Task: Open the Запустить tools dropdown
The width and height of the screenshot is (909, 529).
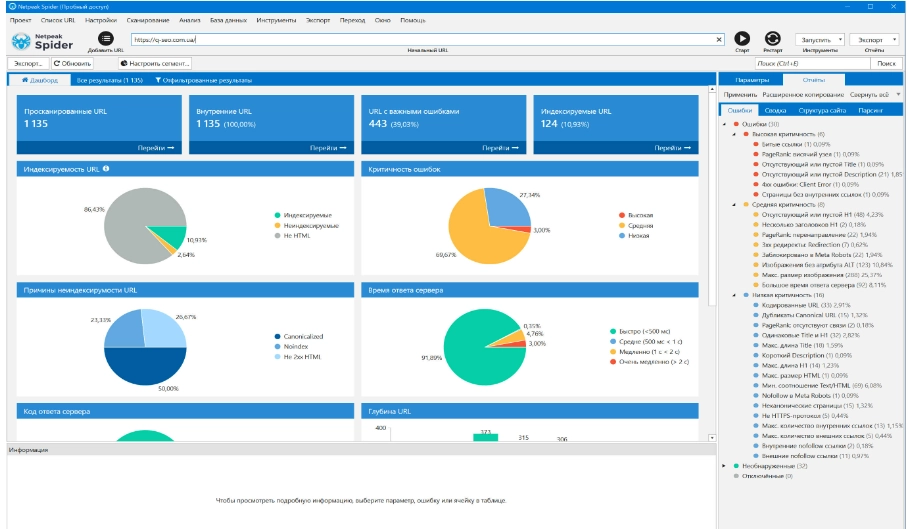Action: pos(820,39)
